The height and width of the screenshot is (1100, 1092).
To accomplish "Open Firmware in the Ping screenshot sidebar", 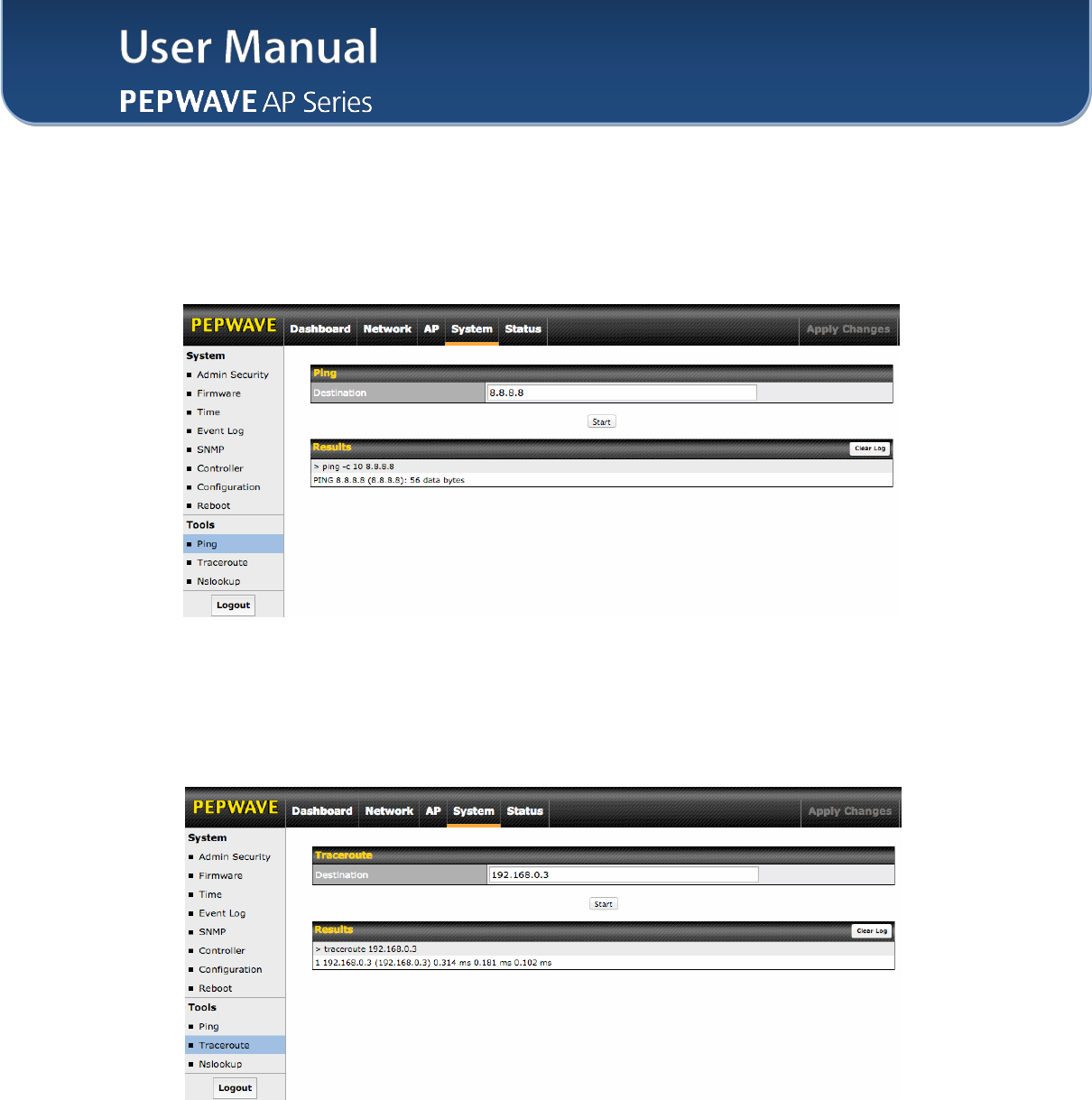I will tap(219, 393).
